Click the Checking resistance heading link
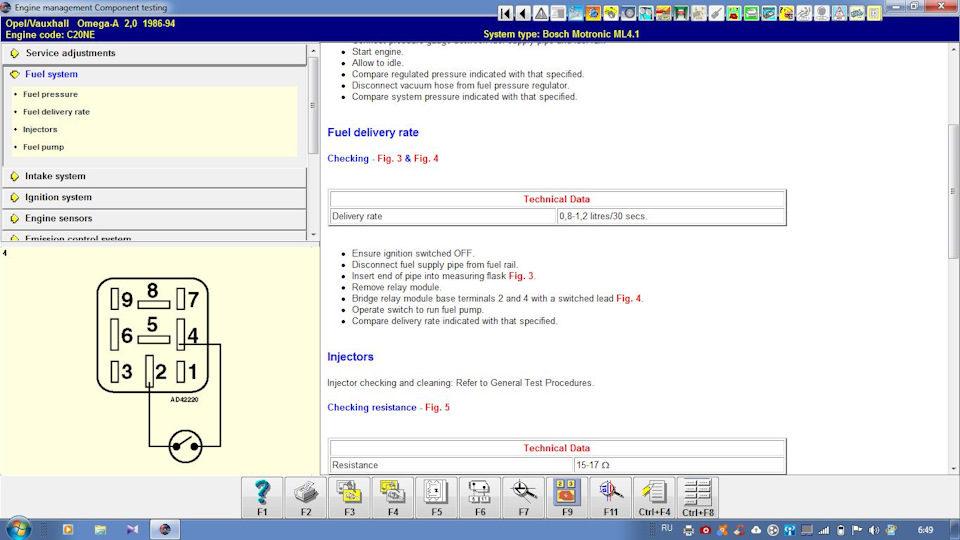Screen dimensions: 960x540 [x=372, y=408]
